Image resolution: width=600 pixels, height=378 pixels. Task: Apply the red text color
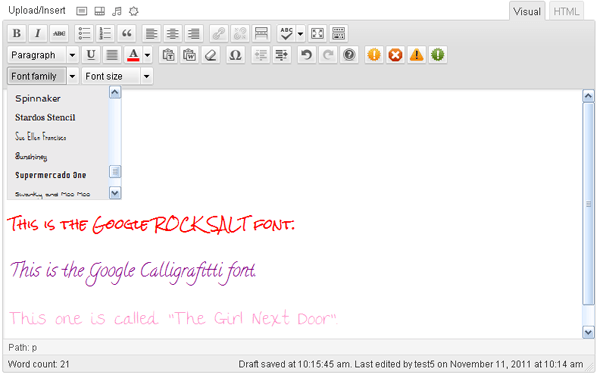[x=133, y=55]
